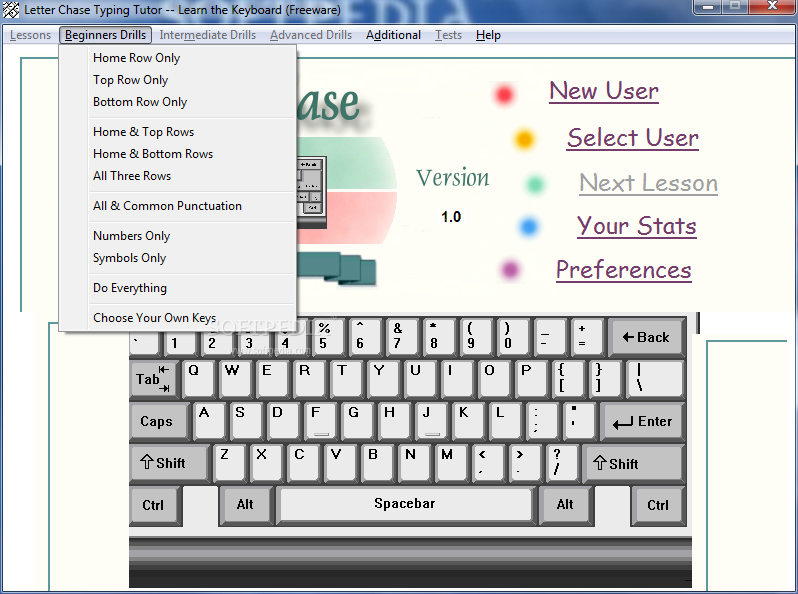Viewport: 798px width, 594px height.
Task: Click the right Alt key
Action: (x=565, y=504)
